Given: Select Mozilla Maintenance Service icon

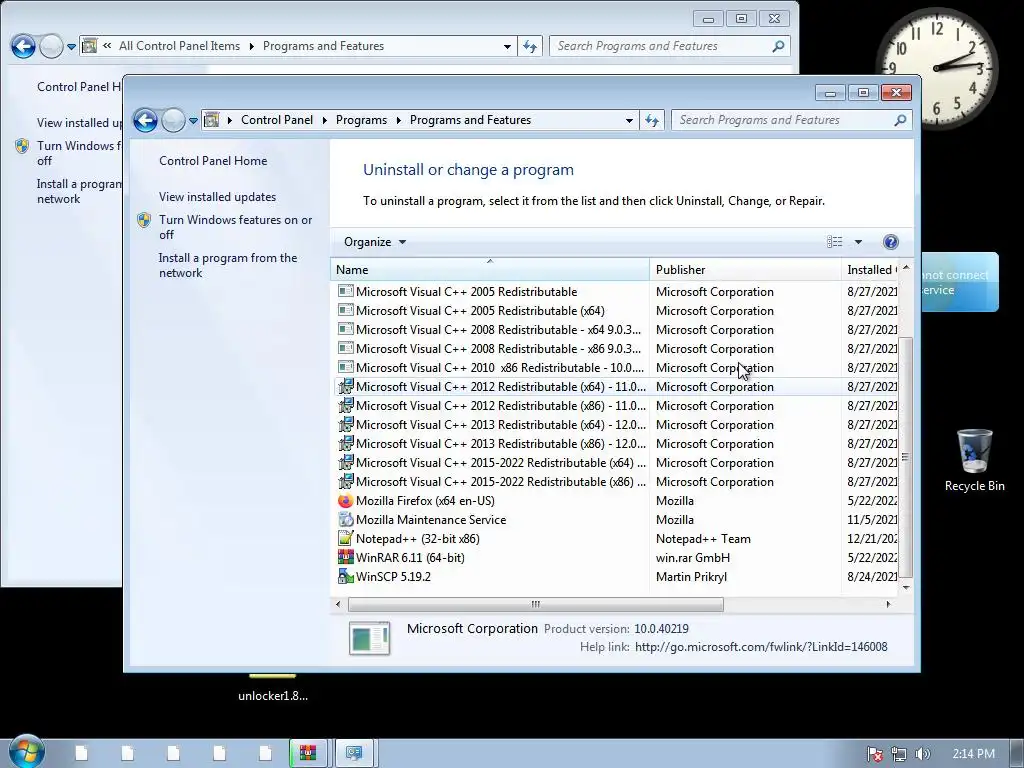Looking at the screenshot, I should point(345,520).
